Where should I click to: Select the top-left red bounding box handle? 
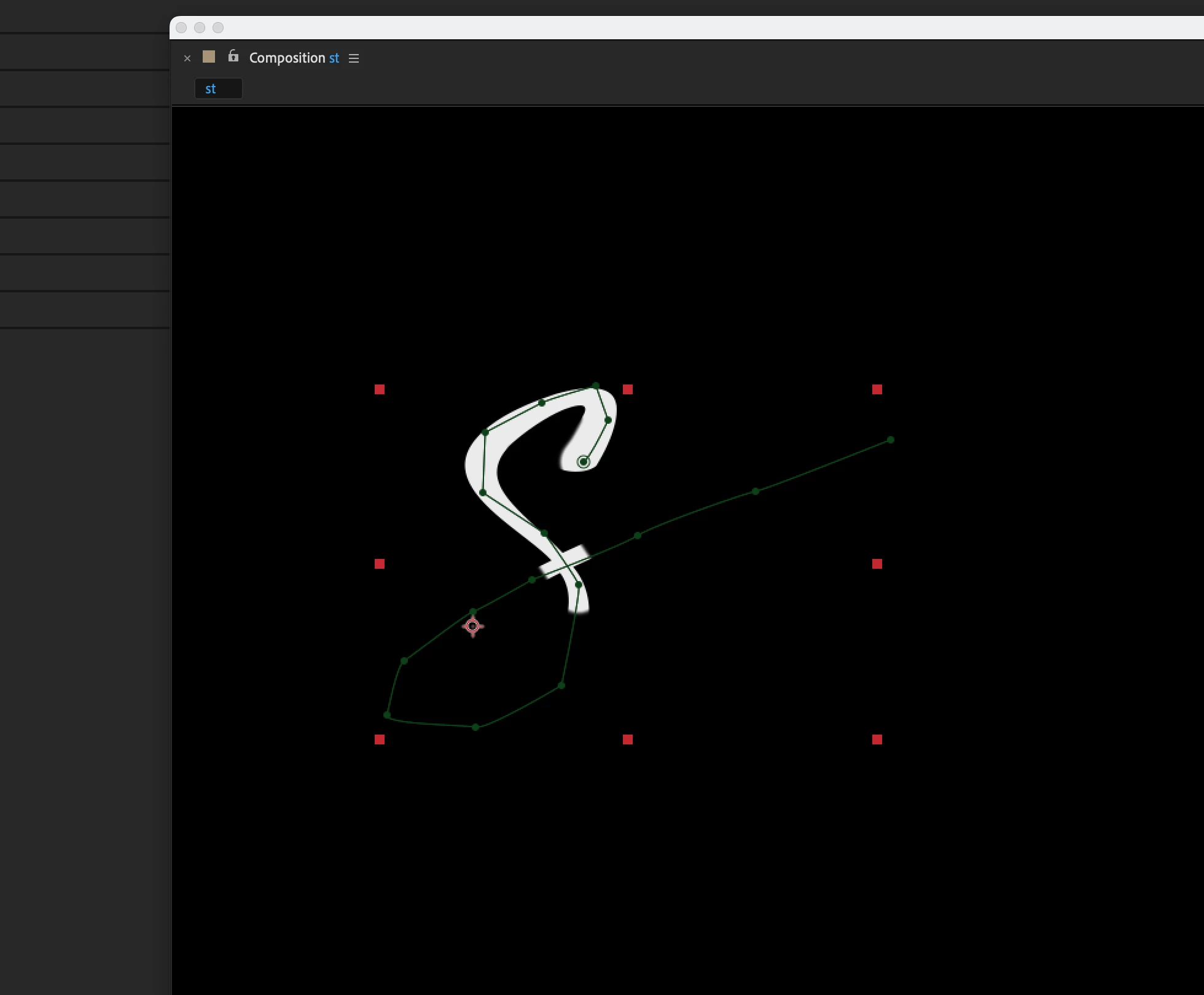[x=380, y=389]
